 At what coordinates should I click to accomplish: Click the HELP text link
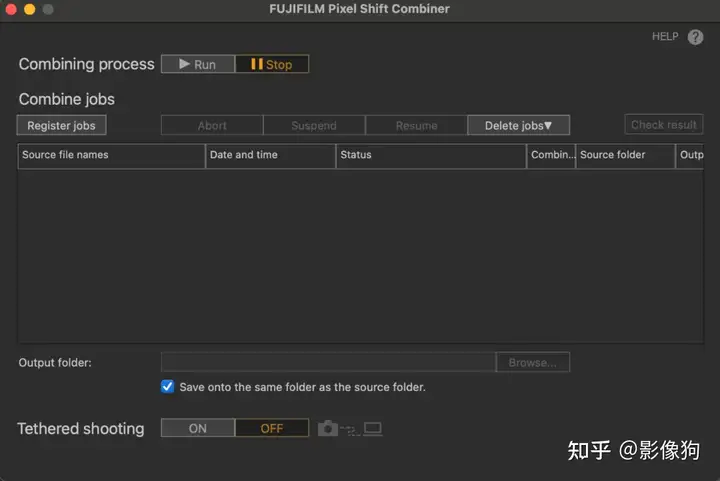tap(665, 36)
